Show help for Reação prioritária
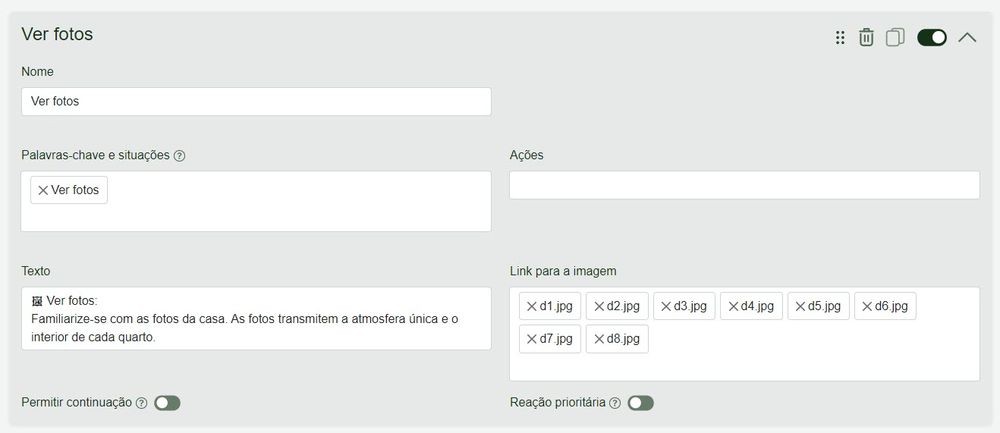 coord(615,403)
